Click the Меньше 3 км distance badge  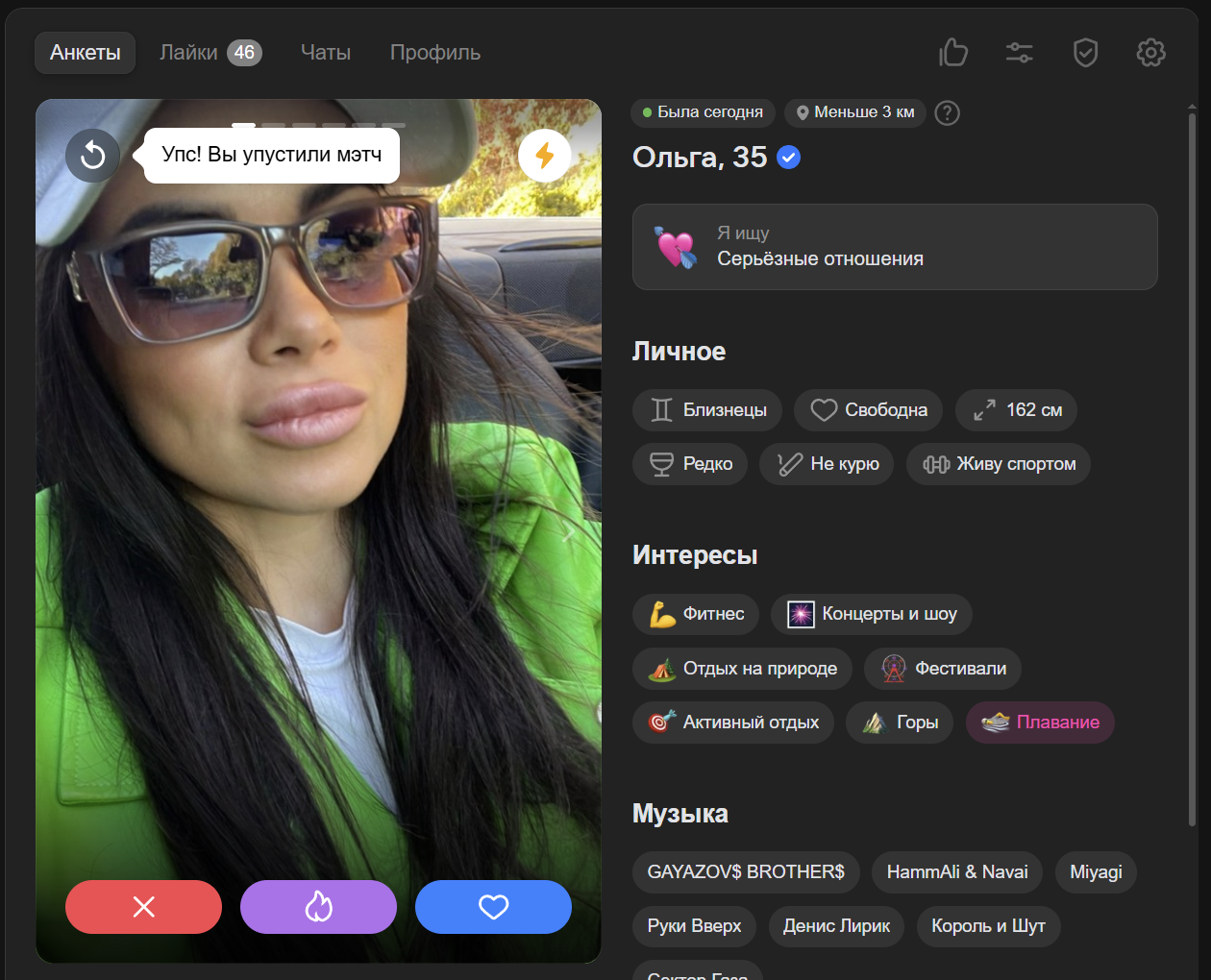855,112
